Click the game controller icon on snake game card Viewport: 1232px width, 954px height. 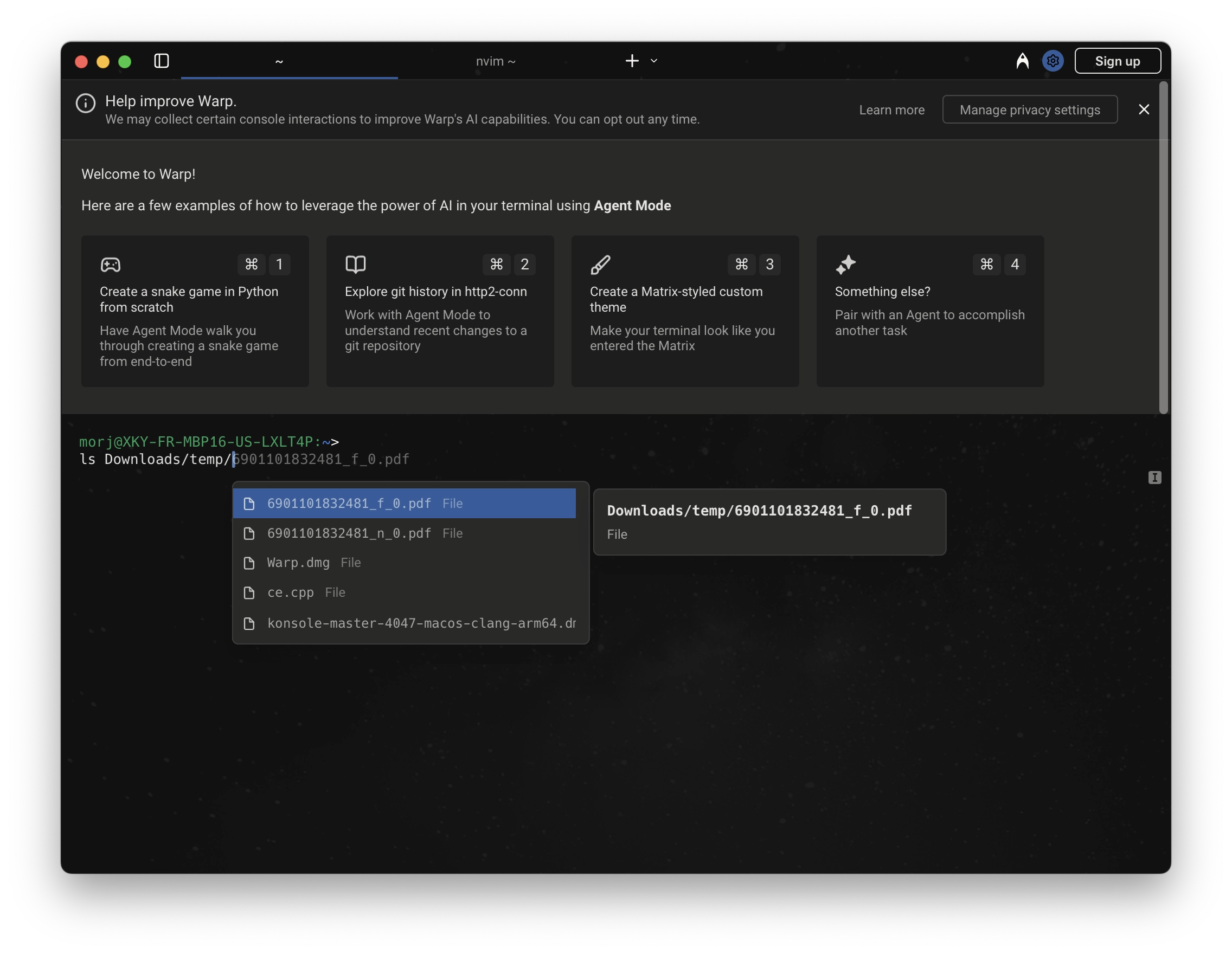[111, 265]
